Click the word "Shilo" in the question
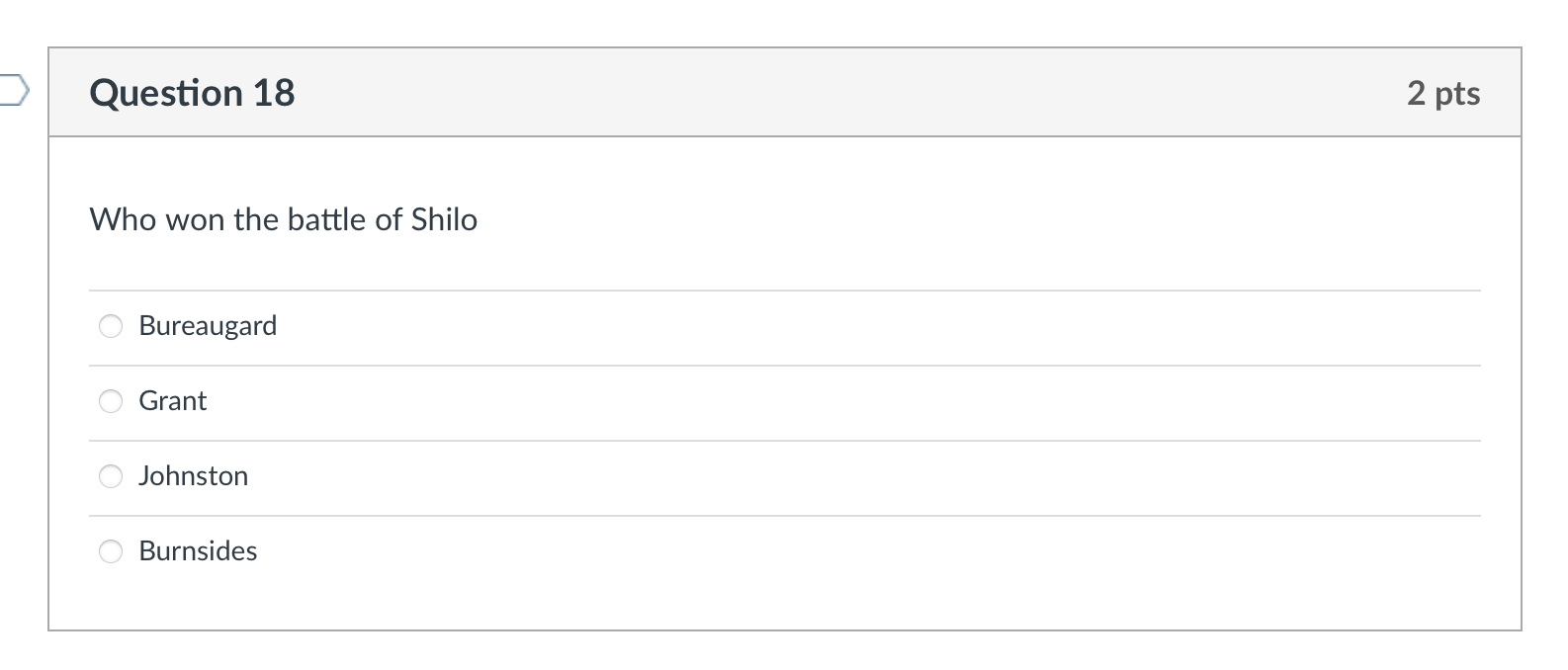1568x670 pixels. [x=444, y=219]
